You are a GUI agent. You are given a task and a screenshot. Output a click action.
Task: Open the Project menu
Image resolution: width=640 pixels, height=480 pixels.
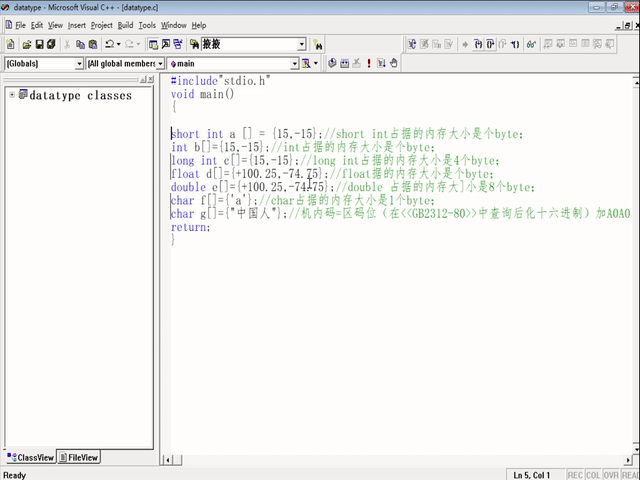102,25
